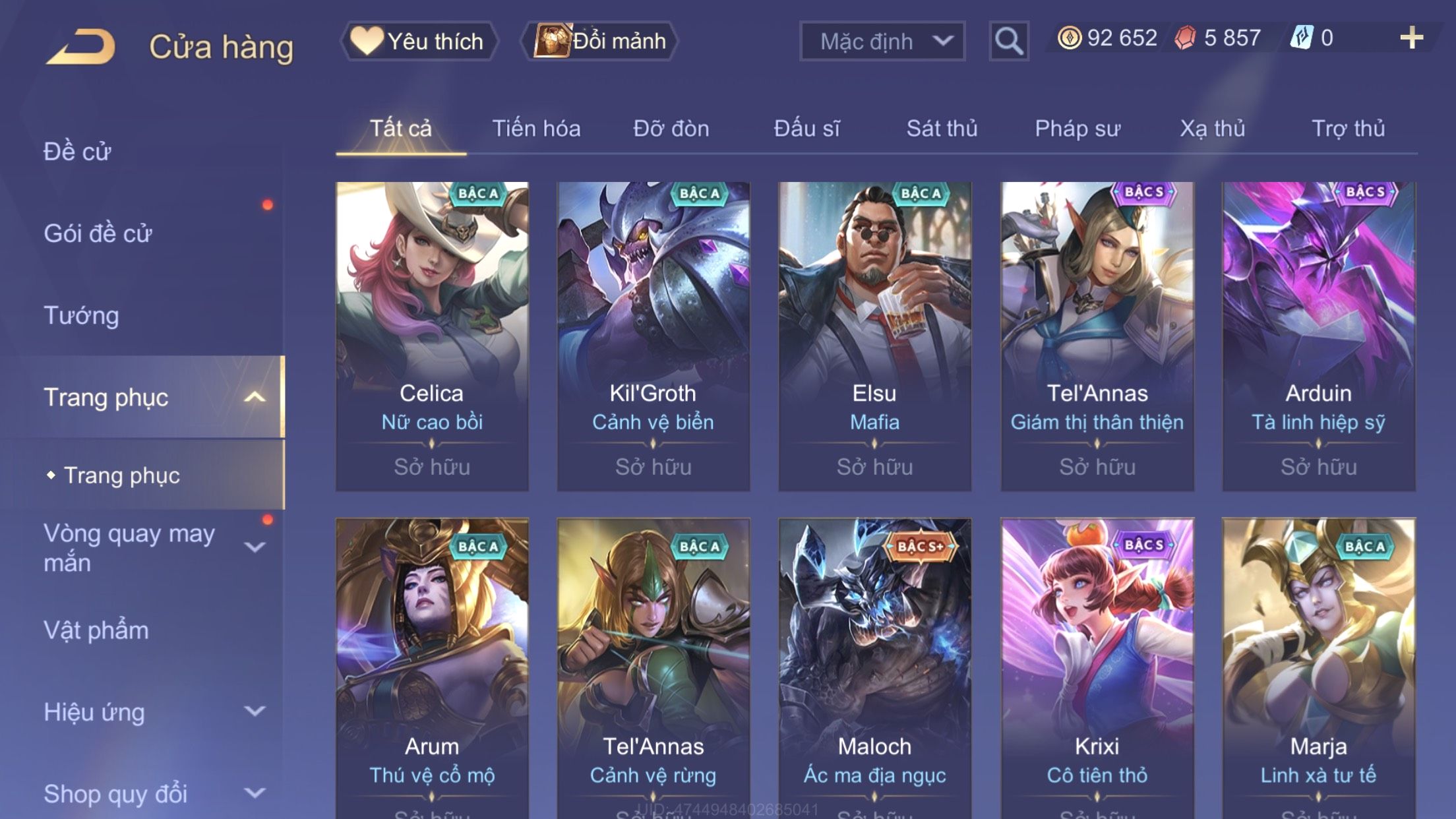This screenshot has width=1456, height=819.
Task: Tap the red ruby currency icon
Action: 1186,38
